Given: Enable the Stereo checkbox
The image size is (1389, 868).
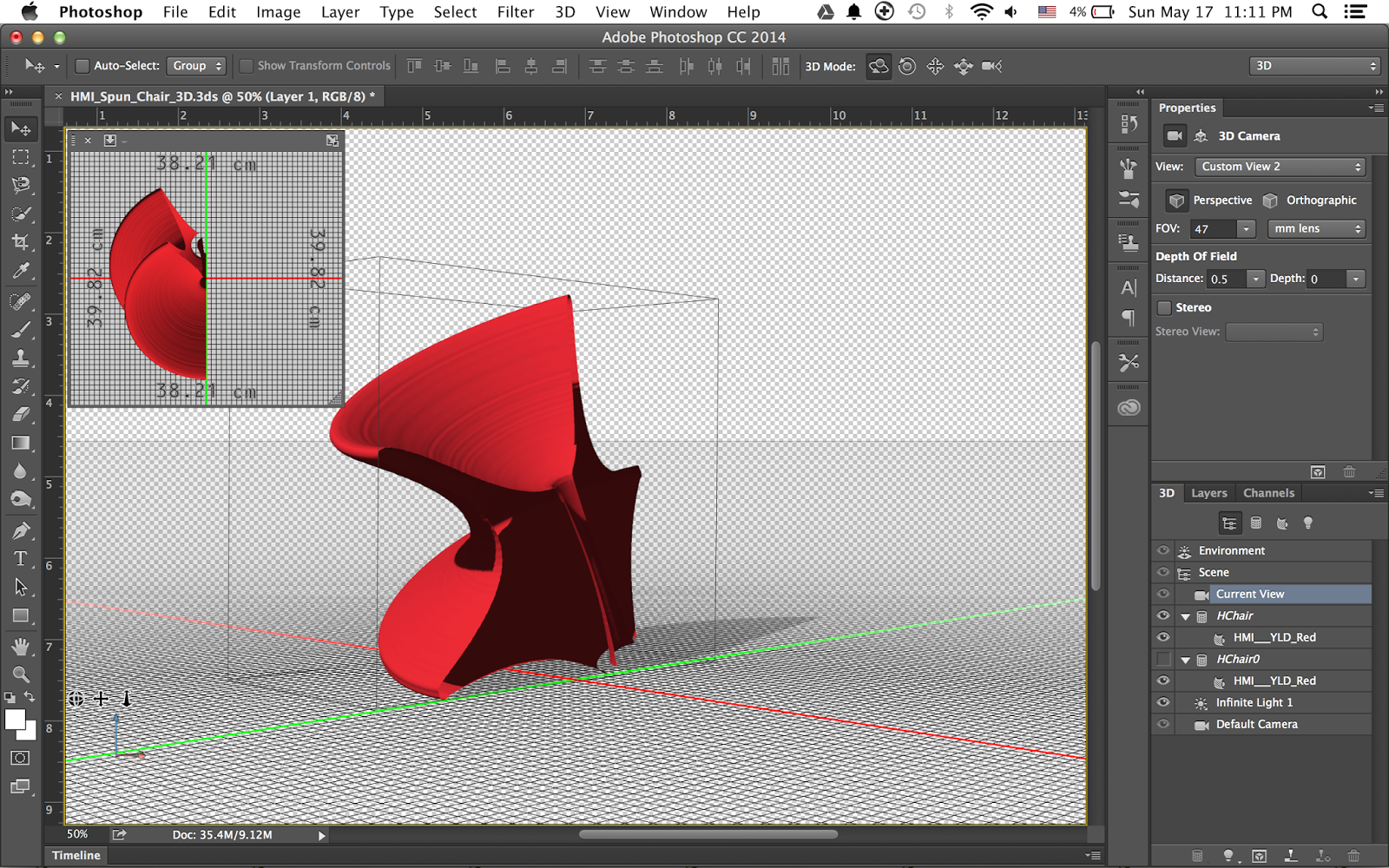Looking at the screenshot, I should click(1164, 307).
